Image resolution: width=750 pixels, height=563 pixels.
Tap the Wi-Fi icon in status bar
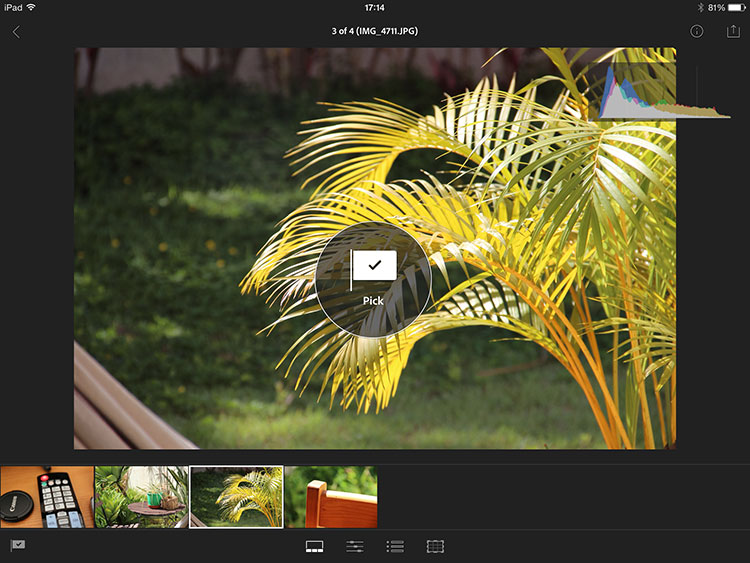31,7
